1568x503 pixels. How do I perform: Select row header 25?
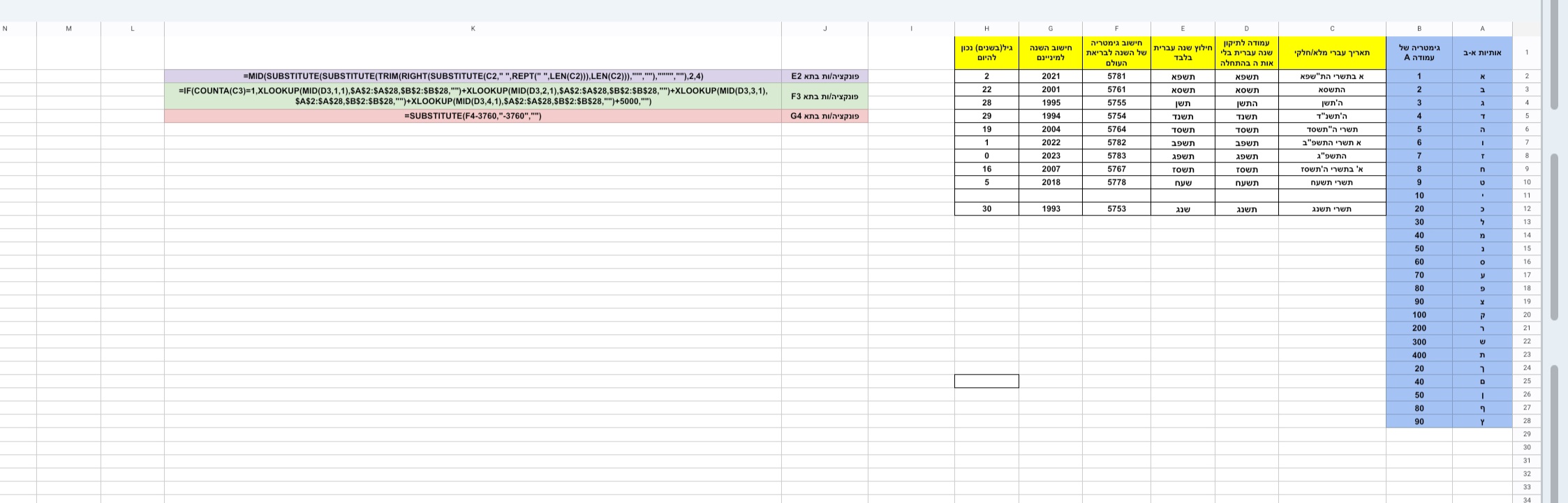tap(1527, 381)
